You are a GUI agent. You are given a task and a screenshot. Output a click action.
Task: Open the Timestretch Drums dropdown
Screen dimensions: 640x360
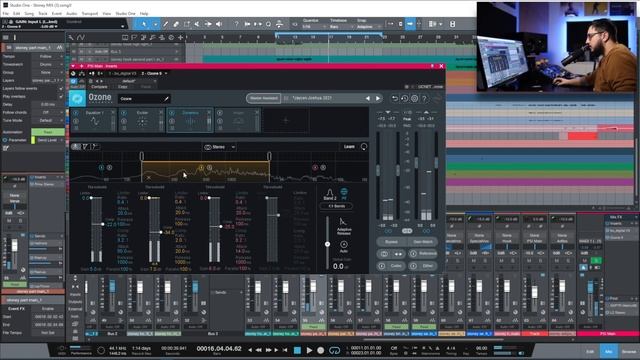click(48, 64)
